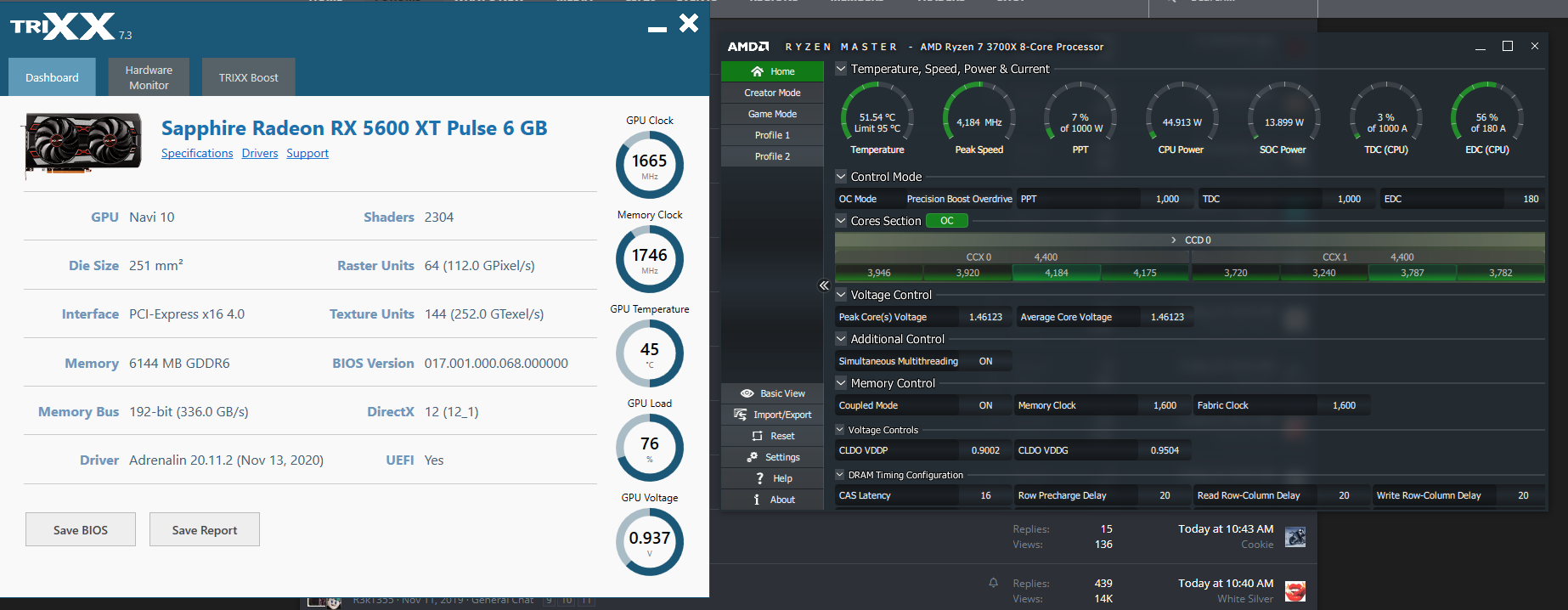Open Cookie's profile link in forum
This screenshot has height=610, width=1568.
tap(1257, 545)
